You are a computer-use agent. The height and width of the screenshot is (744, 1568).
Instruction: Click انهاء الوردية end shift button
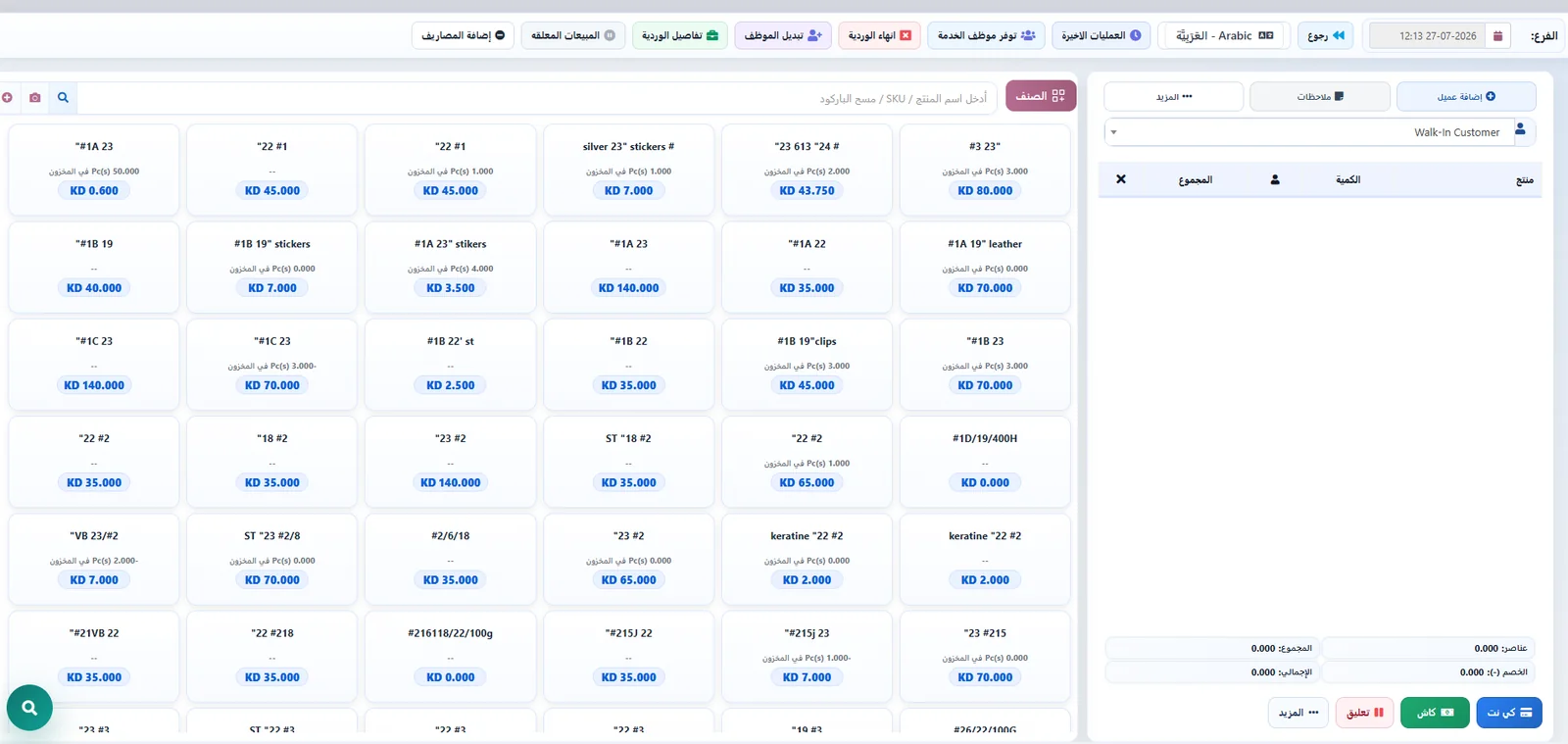click(879, 36)
